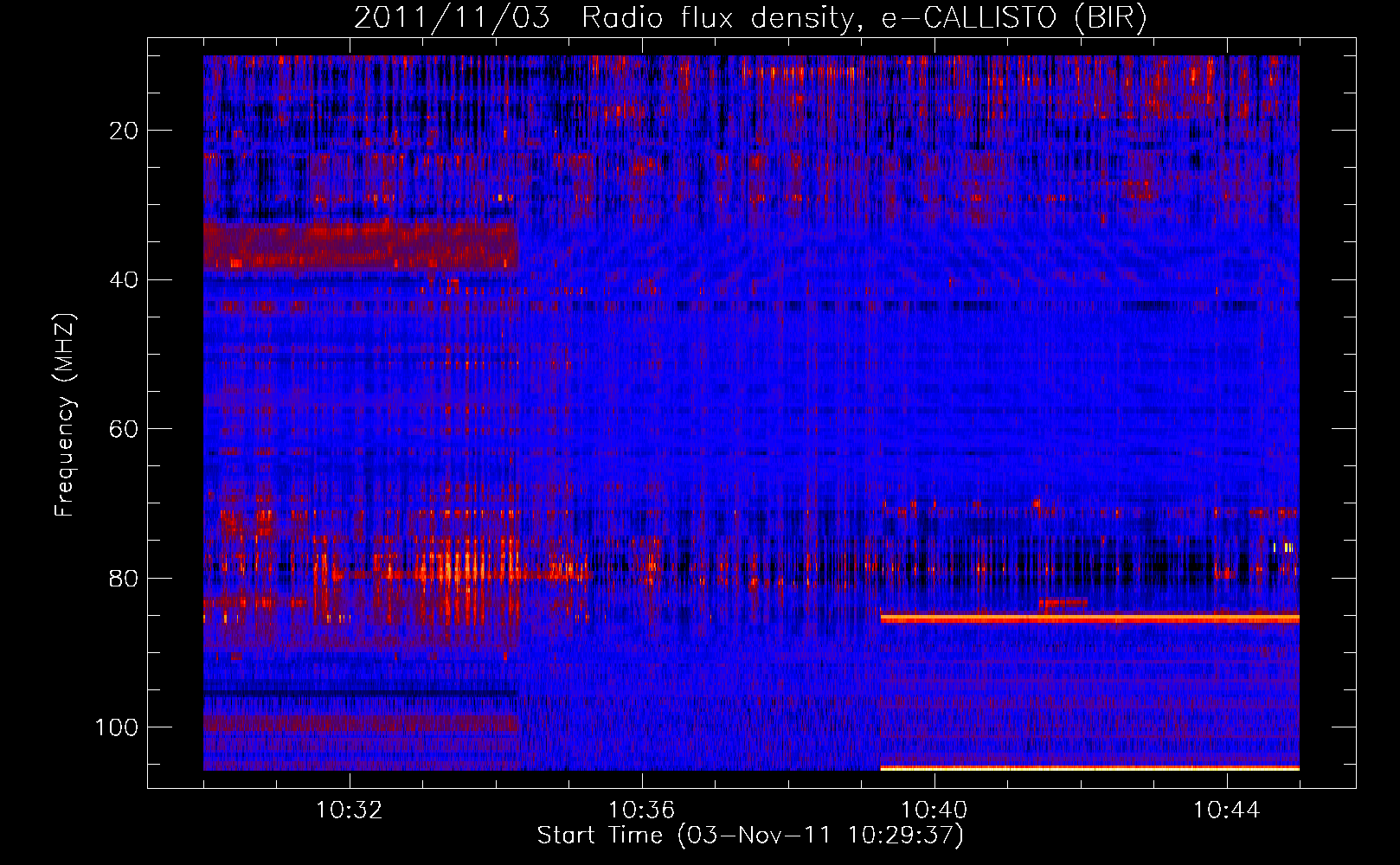Click the 10:40 time tick label
The image size is (1400, 865).
point(934,811)
